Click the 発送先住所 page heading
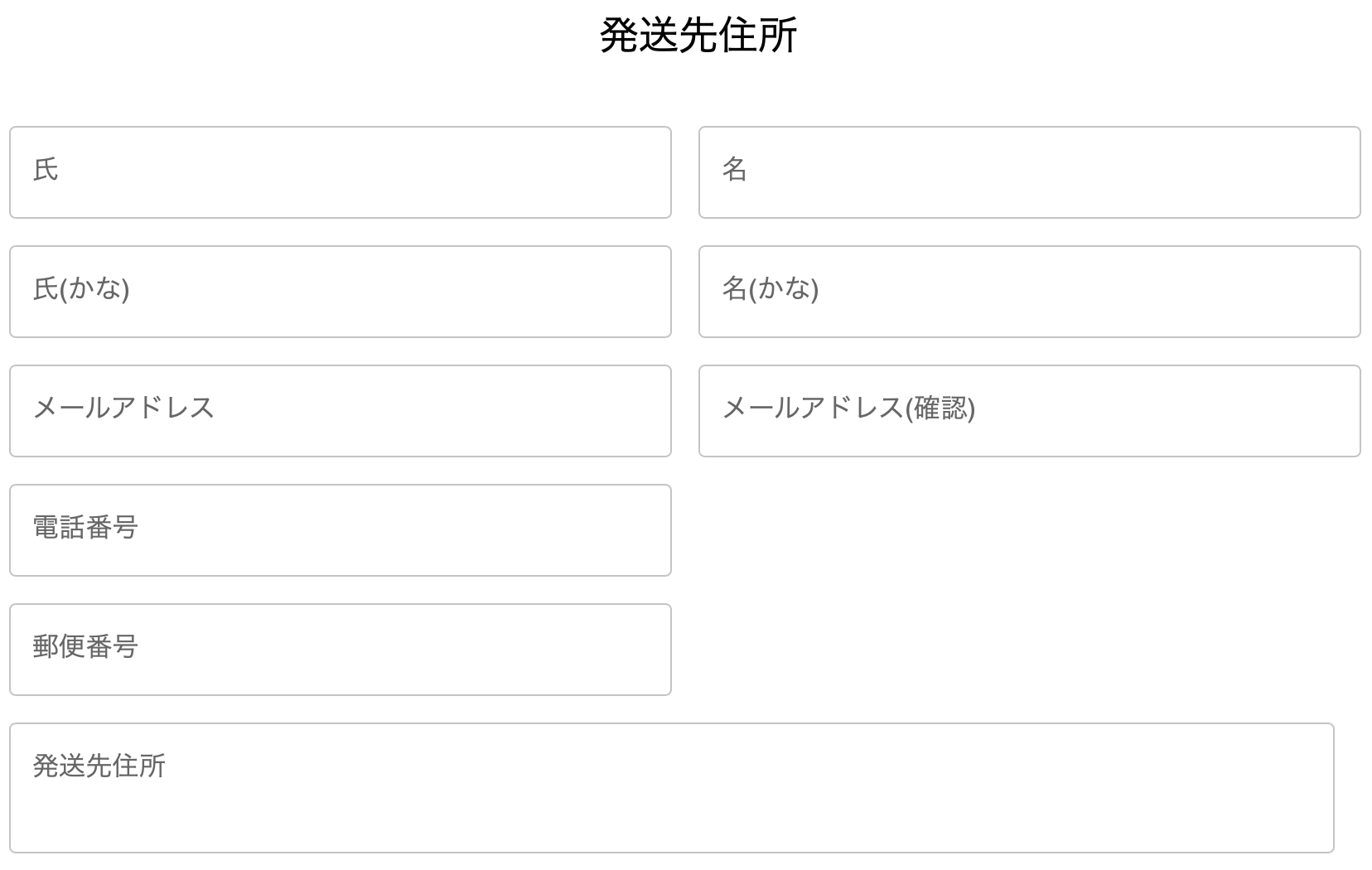The height and width of the screenshot is (870, 1372). coord(698,36)
